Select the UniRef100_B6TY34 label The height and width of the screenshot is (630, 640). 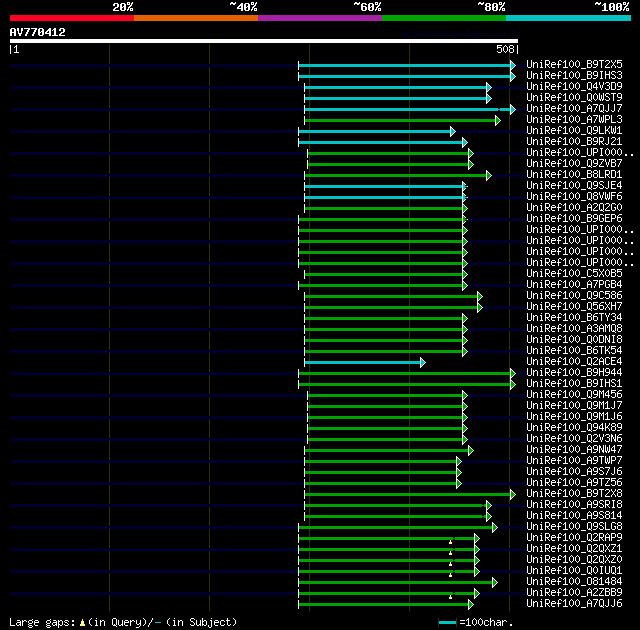[574, 318]
